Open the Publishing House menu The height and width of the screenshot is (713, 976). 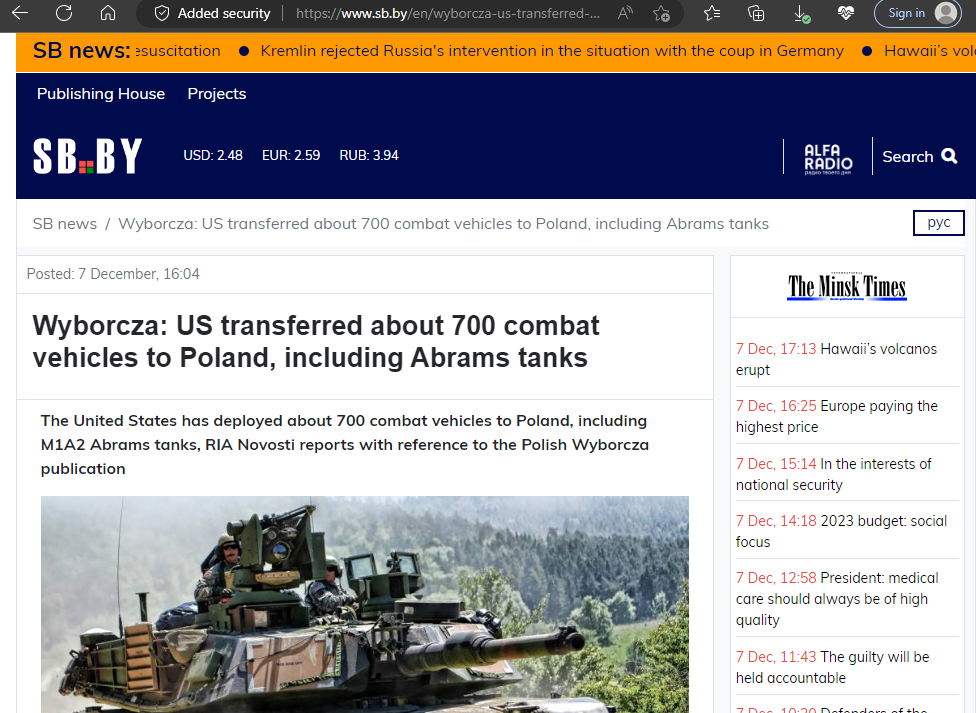coord(101,93)
